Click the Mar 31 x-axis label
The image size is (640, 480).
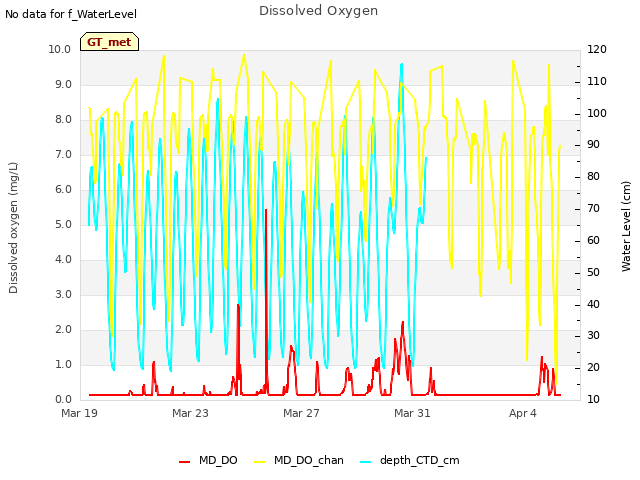tap(412, 413)
